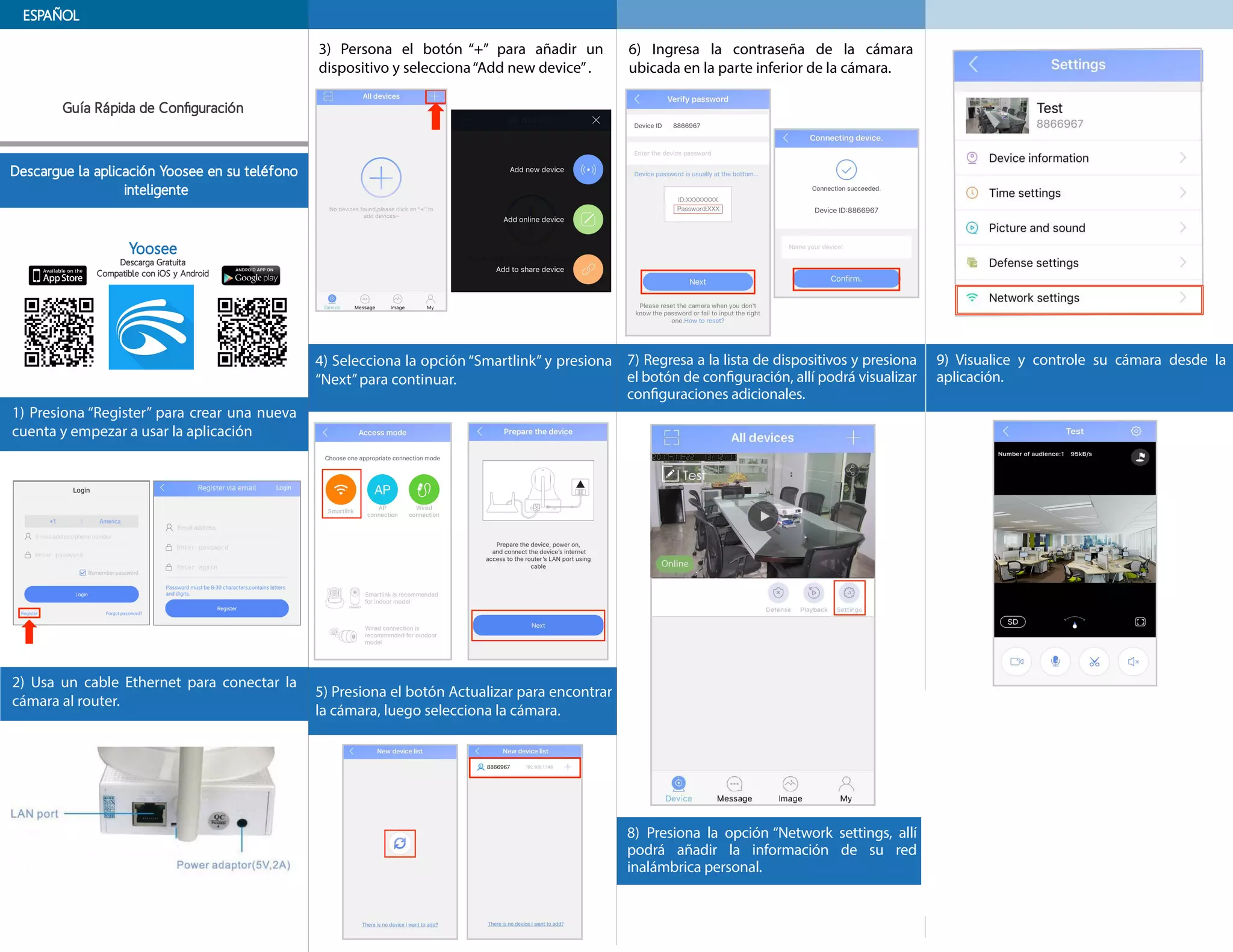The height and width of the screenshot is (952, 1233).
Task: Open the Time settings row arrow
Action: (1182, 193)
